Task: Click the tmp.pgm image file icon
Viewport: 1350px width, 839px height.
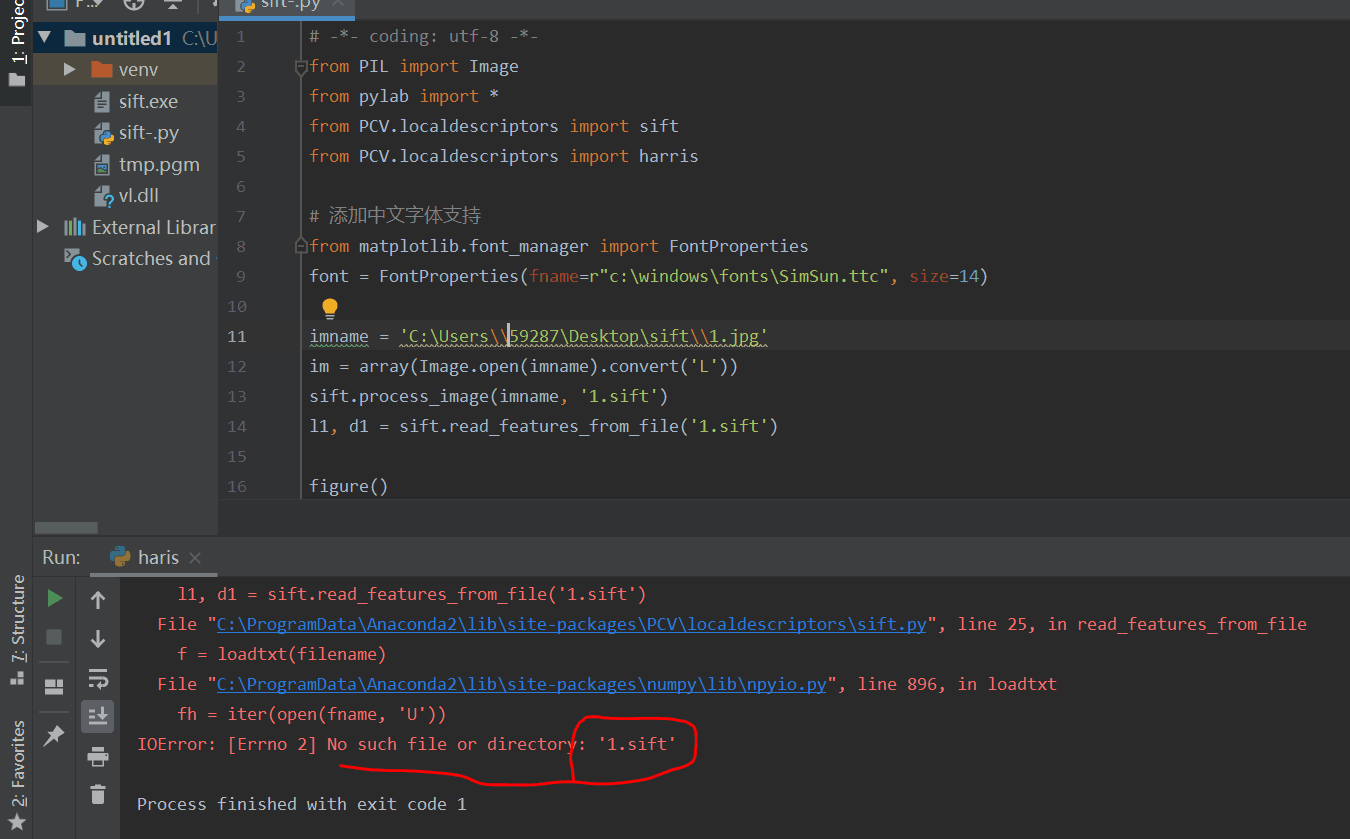Action: 102,165
